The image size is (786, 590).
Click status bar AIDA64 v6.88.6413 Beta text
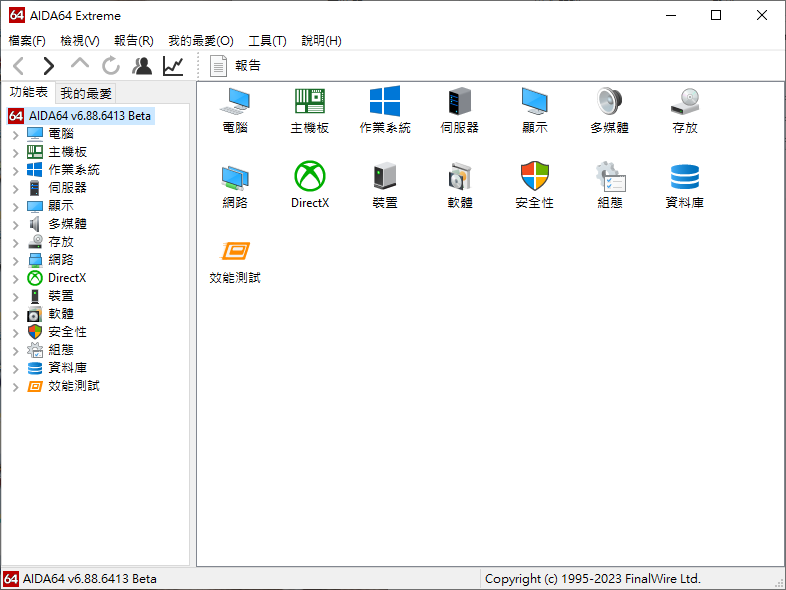pyautogui.click(x=89, y=579)
